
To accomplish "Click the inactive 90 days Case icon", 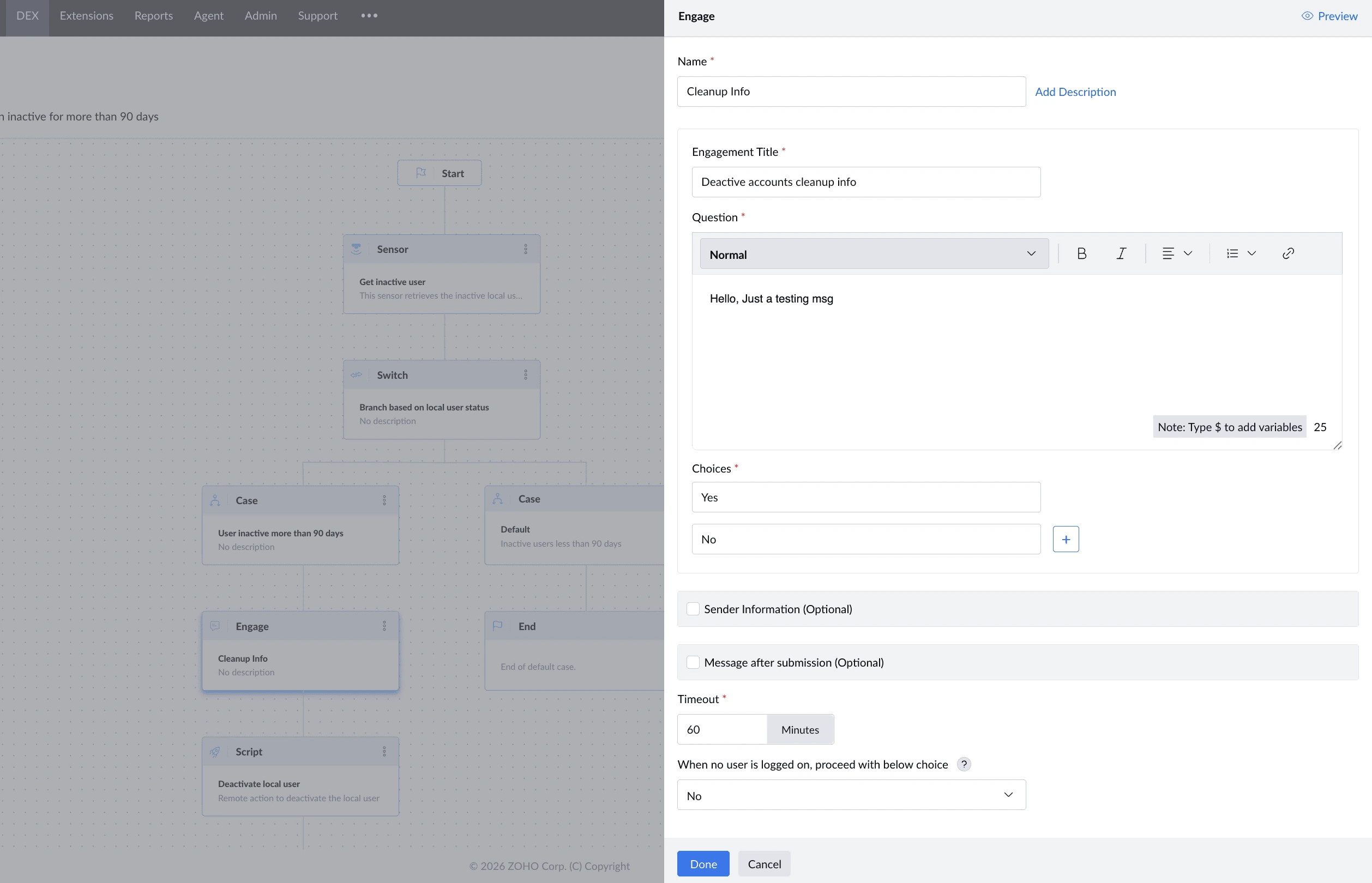I will (215, 500).
